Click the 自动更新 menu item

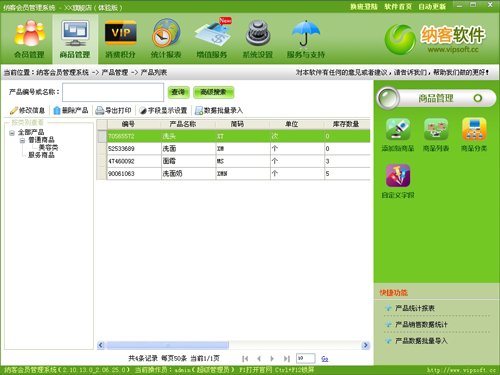click(432, 7)
